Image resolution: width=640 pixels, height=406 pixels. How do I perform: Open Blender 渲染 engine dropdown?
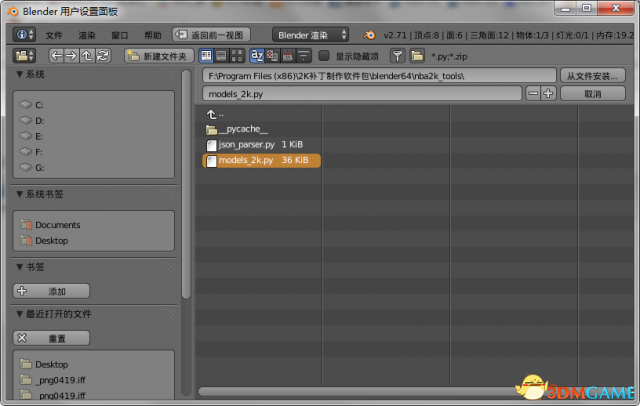[310, 35]
